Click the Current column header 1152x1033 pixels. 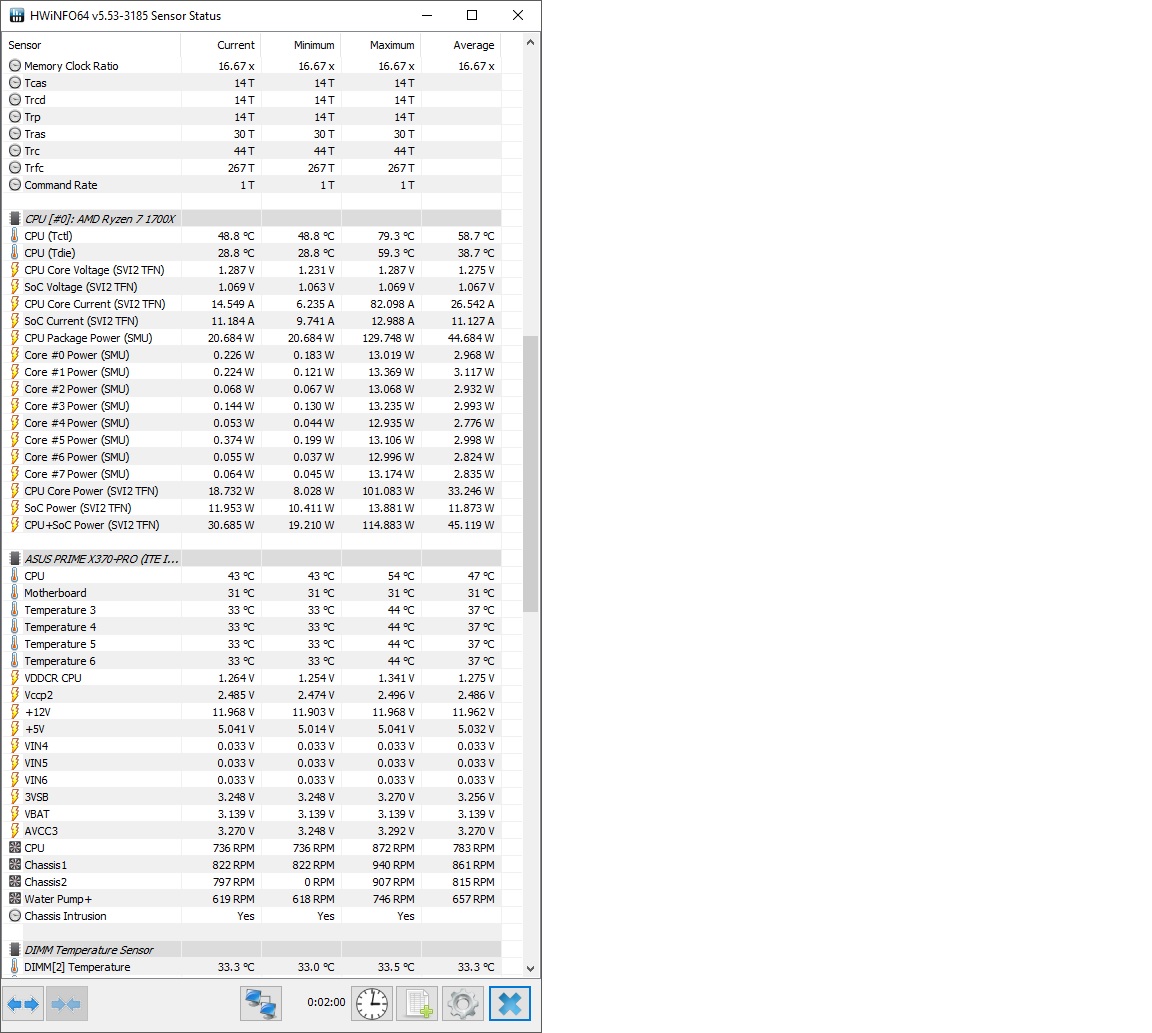221,45
